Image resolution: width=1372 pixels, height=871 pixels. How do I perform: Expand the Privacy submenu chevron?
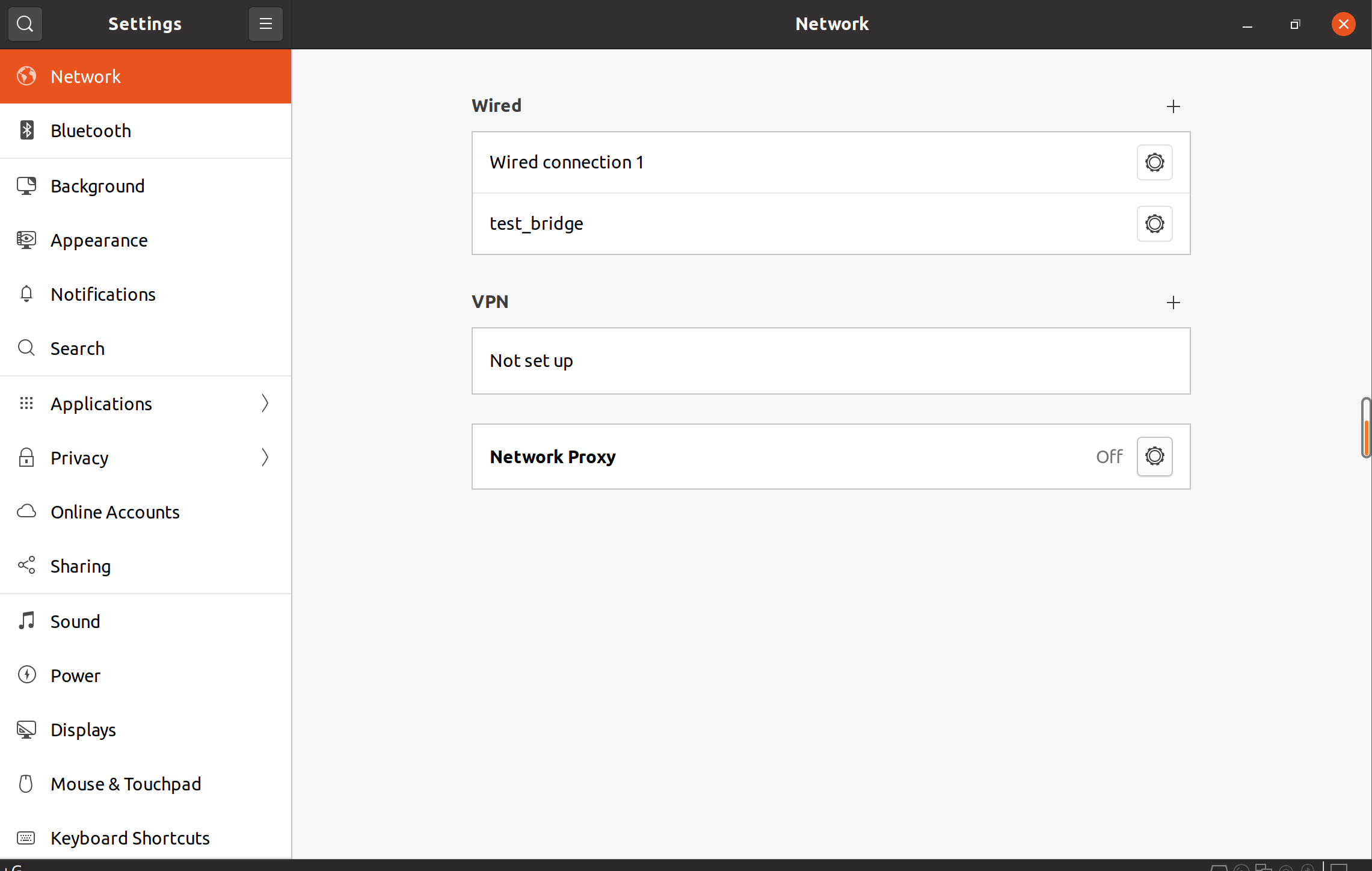[265, 458]
